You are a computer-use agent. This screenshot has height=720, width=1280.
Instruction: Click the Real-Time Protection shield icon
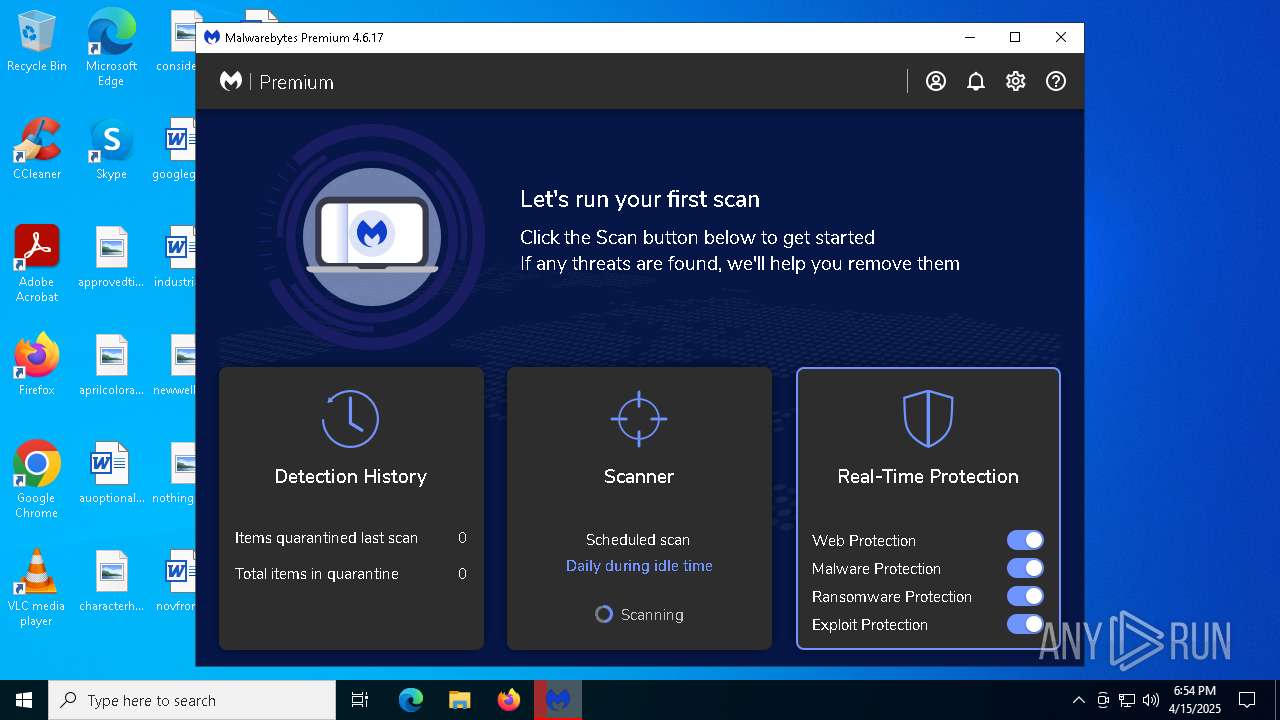coord(928,418)
